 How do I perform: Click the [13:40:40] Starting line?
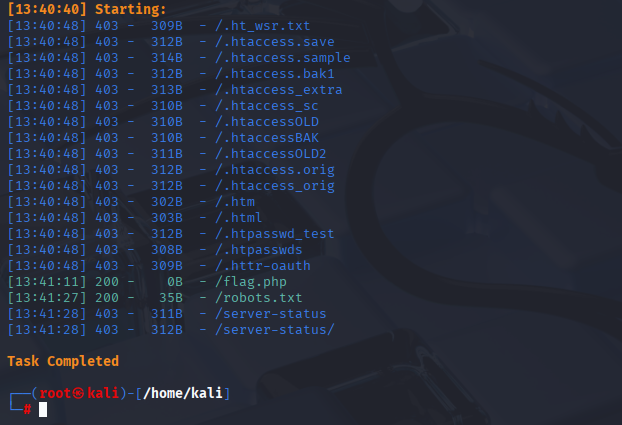click(x=87, y=9)
